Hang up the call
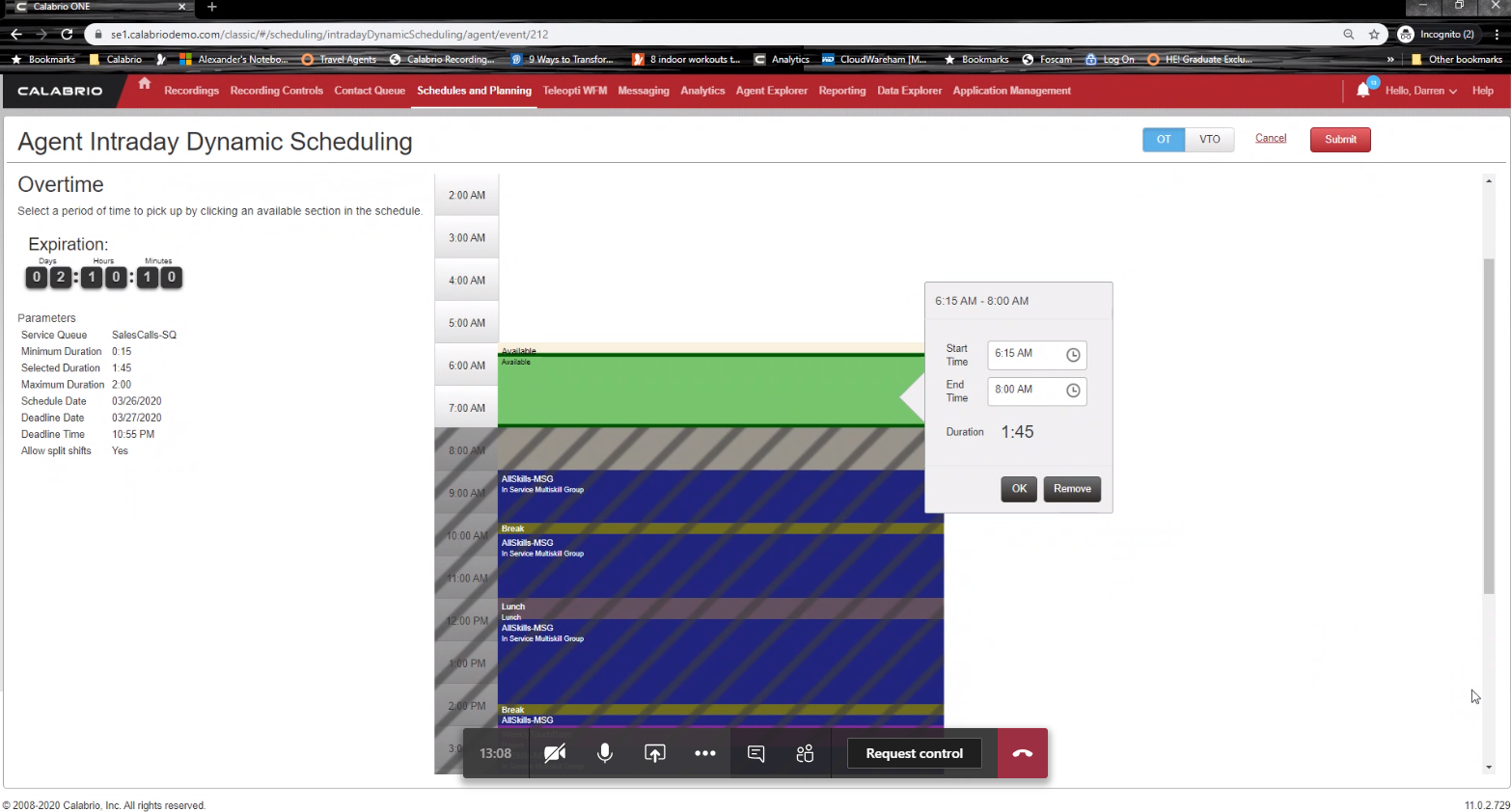 pos(1023,754)
